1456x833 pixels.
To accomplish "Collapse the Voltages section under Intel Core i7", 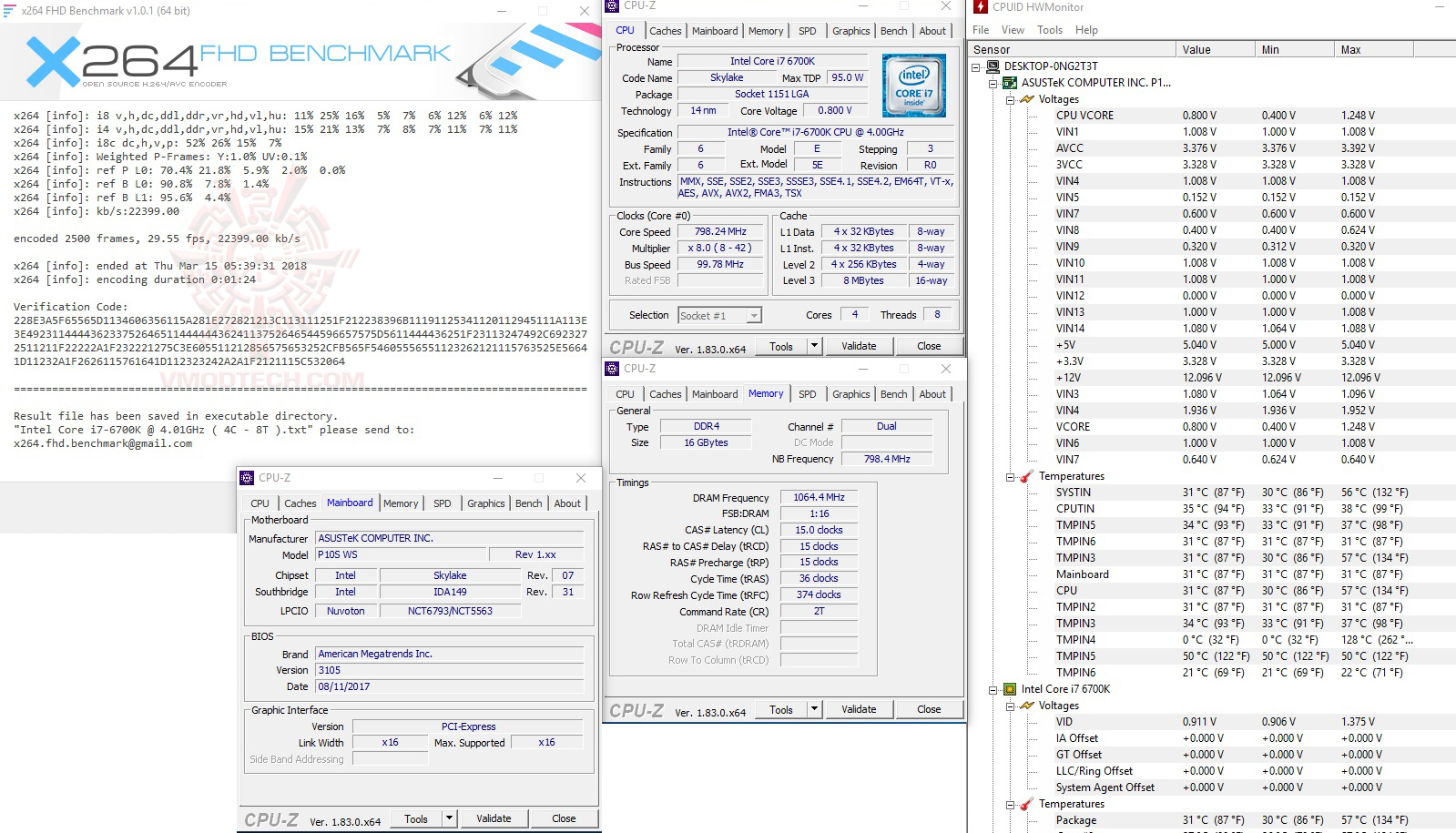I will pos(1011,706).
